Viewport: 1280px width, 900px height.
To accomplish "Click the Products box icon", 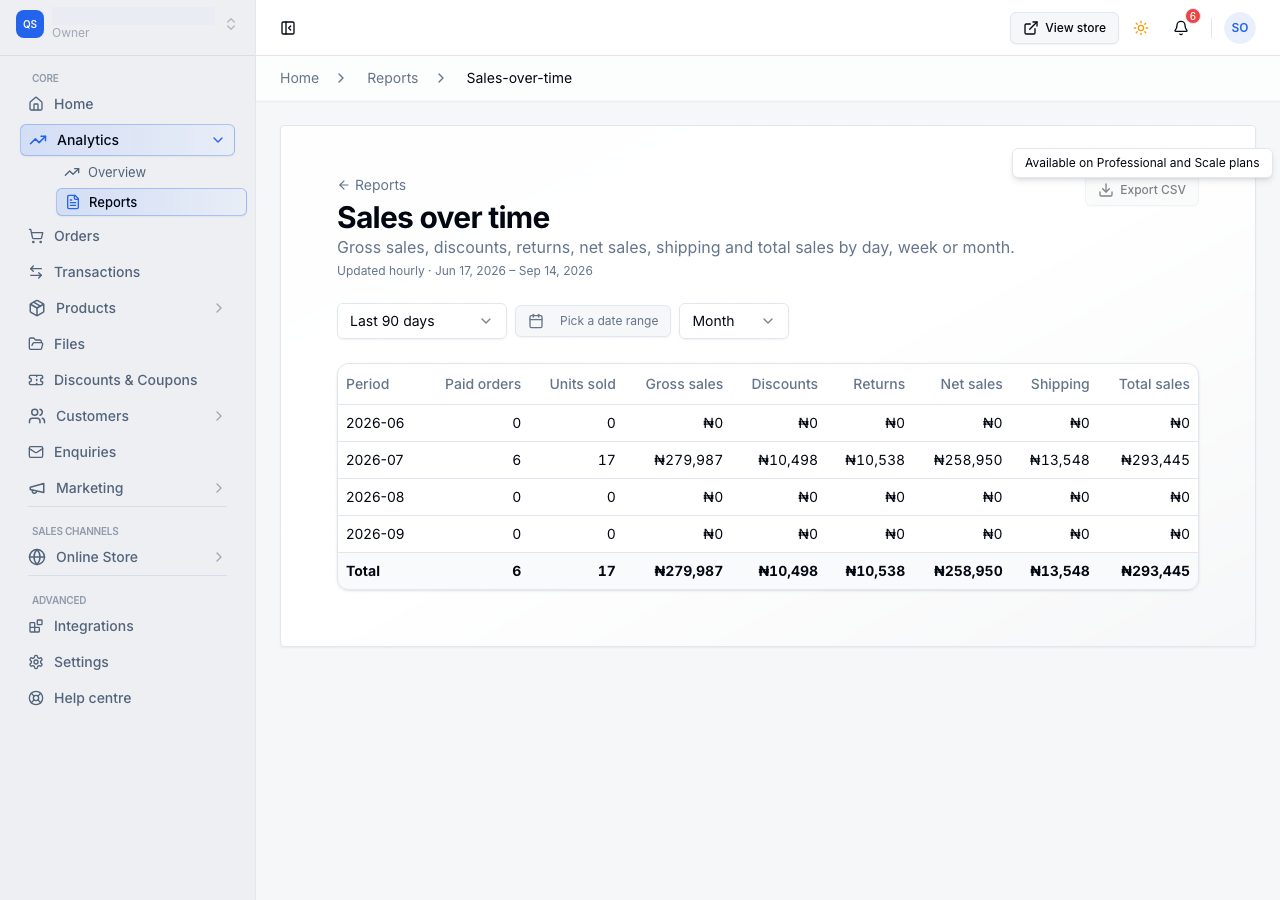I will (37, 308).
